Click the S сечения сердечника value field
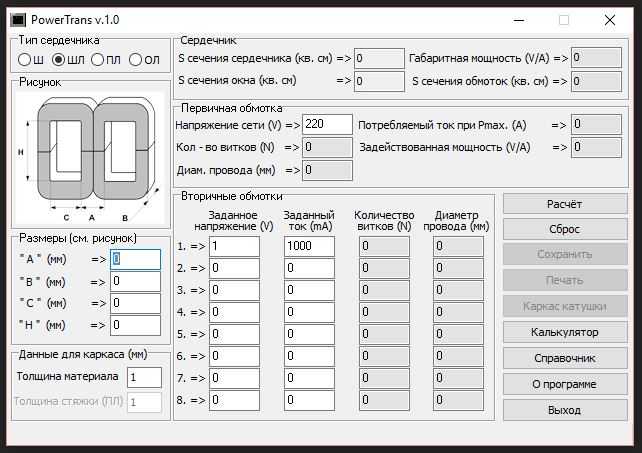The width and height of the screenshot is (642, 453). tap(379, 58)
